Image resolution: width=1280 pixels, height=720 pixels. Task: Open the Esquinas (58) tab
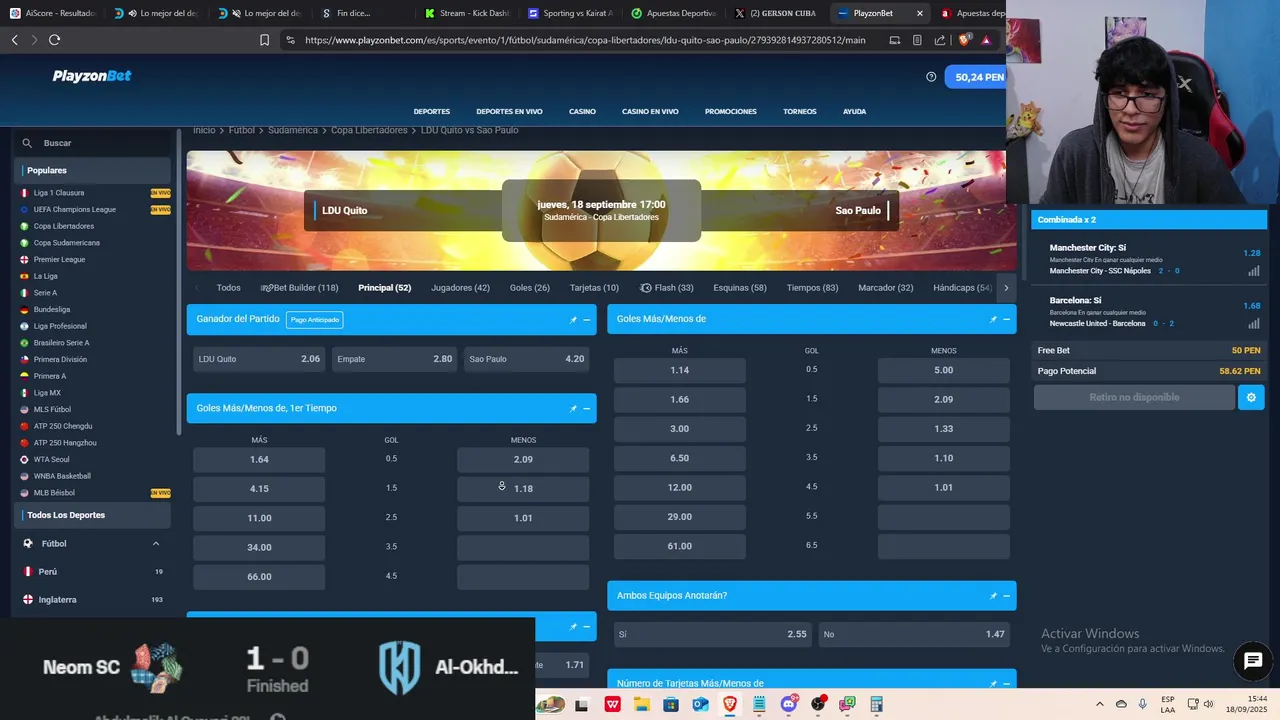740,288
